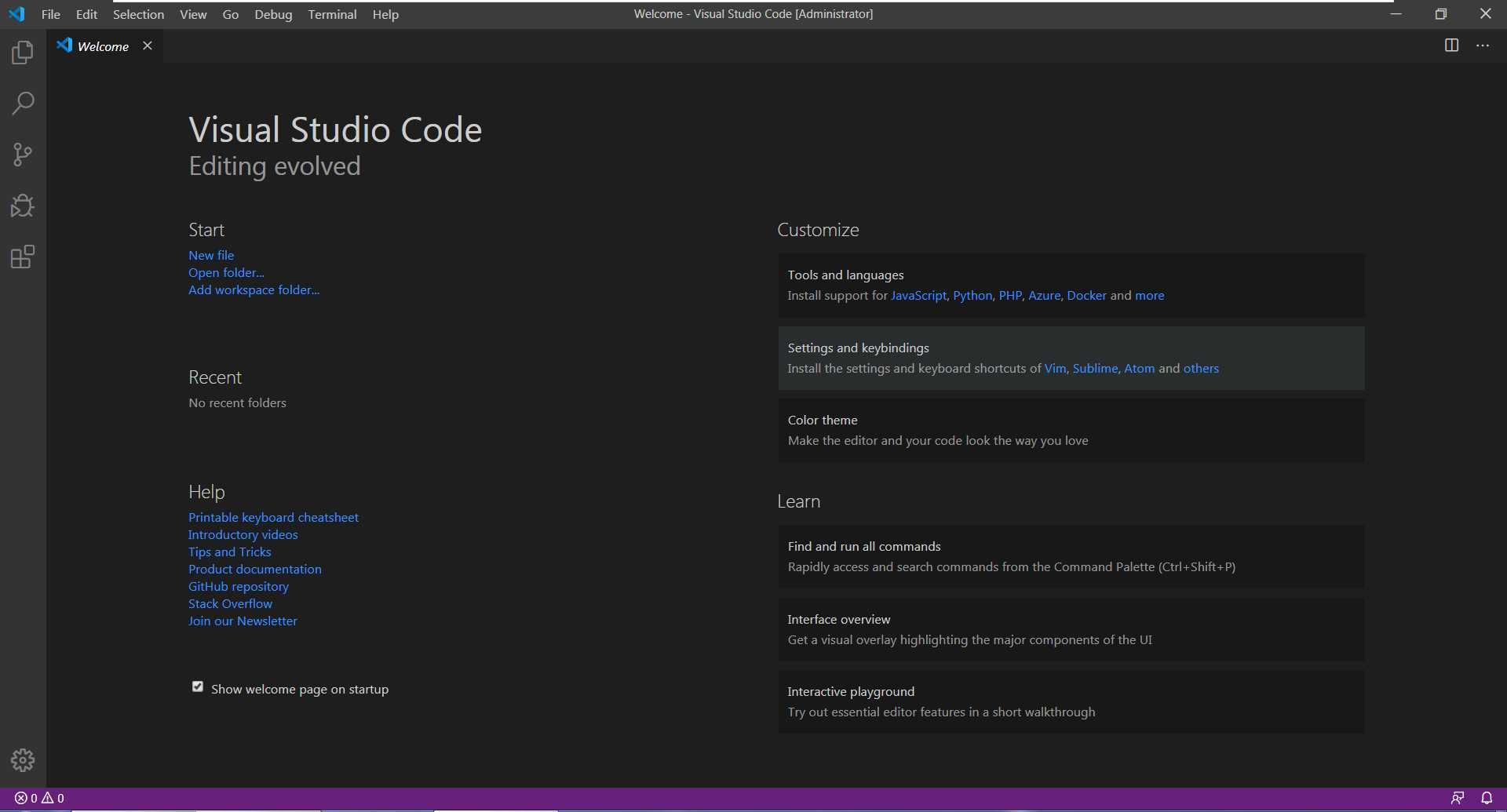
Task: Click the No recent folders text
Action: (237, 402)
